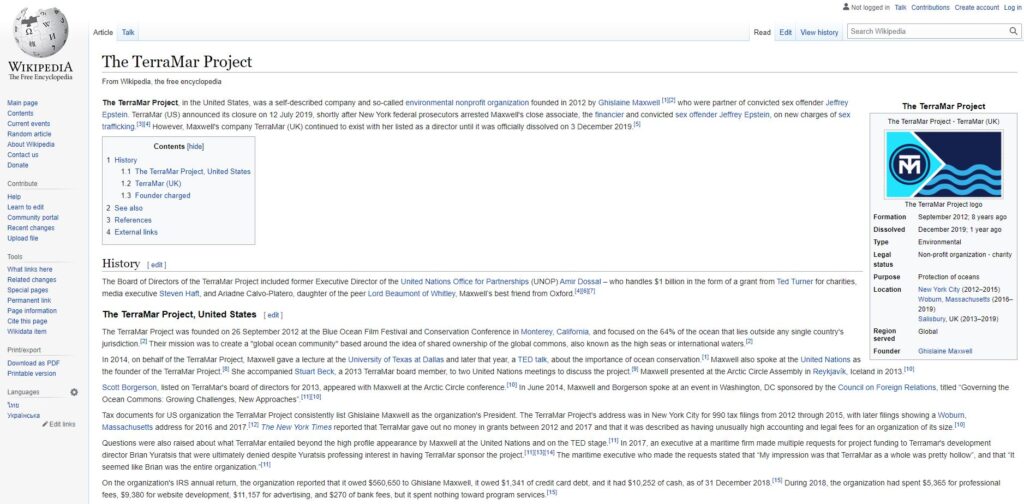
Task: Open the Wikidata item
Action: 27,332
